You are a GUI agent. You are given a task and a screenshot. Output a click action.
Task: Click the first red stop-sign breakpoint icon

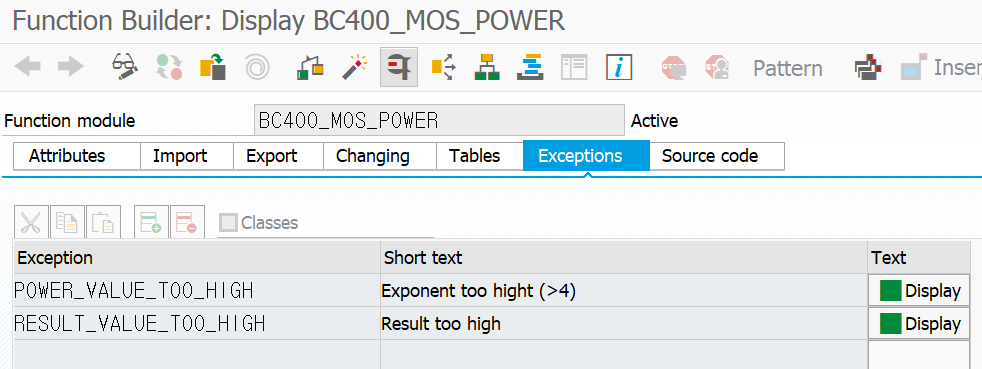[x=673, y=67]
